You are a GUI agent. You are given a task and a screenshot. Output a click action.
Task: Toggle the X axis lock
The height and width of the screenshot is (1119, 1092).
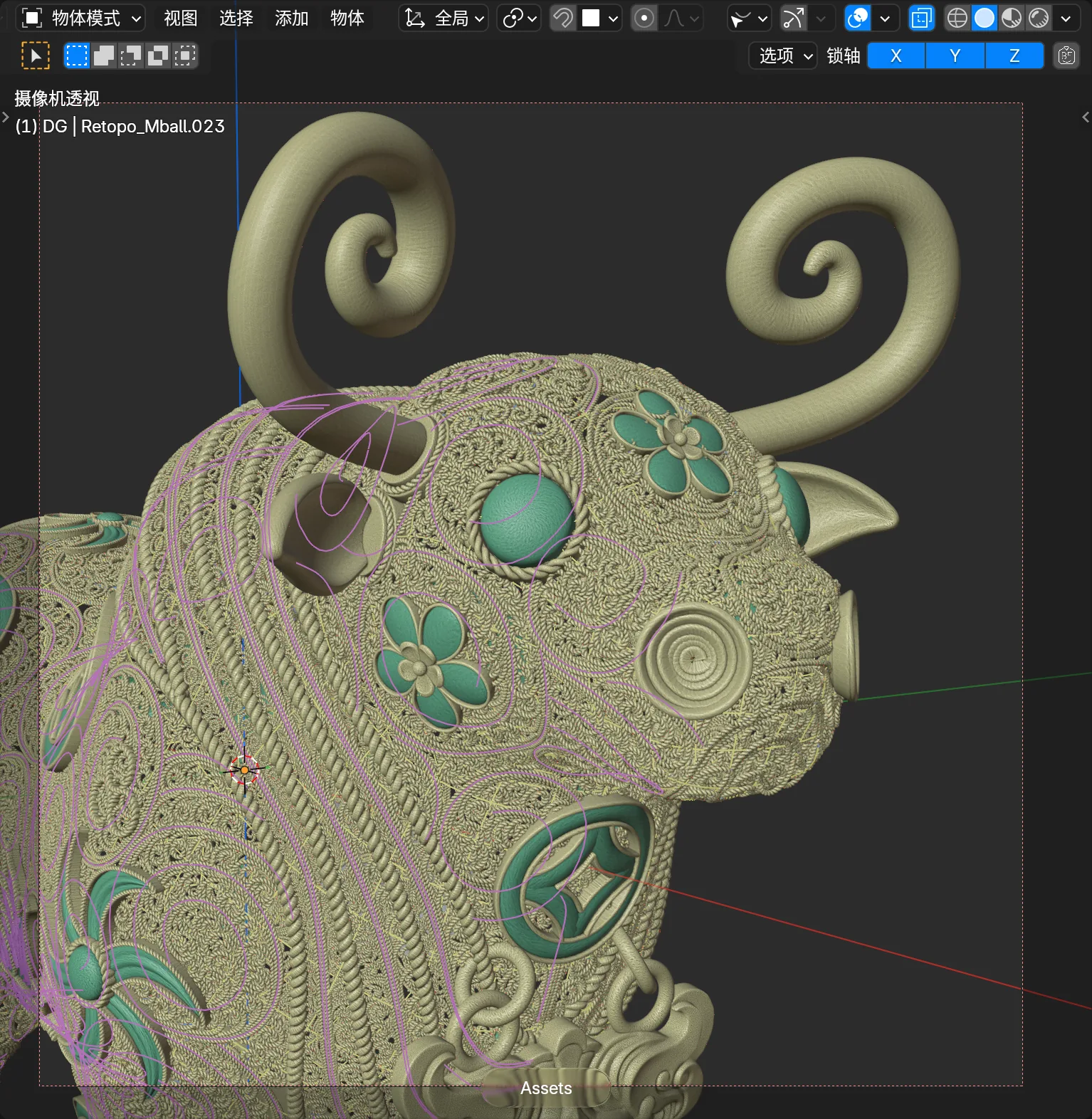[x=896, y=56]
